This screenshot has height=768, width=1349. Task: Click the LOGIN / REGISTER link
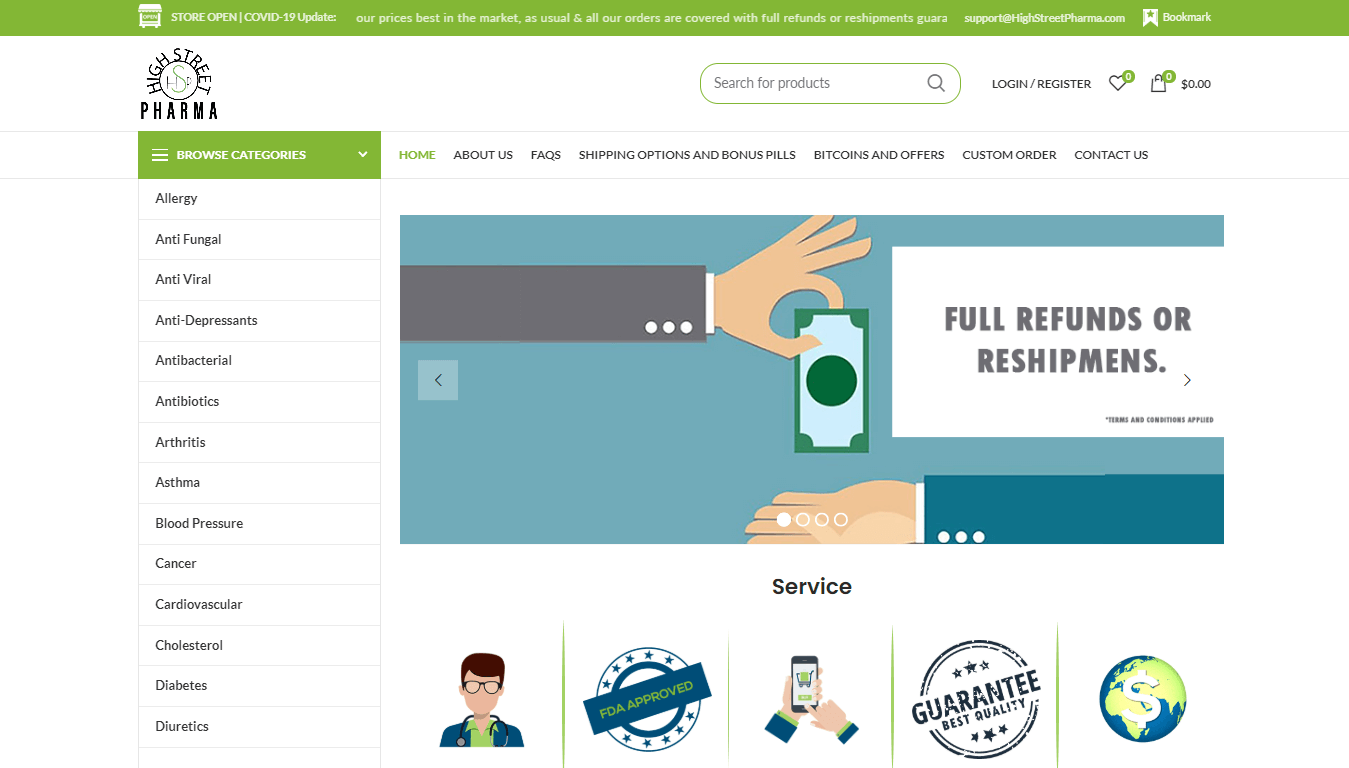1041,84
